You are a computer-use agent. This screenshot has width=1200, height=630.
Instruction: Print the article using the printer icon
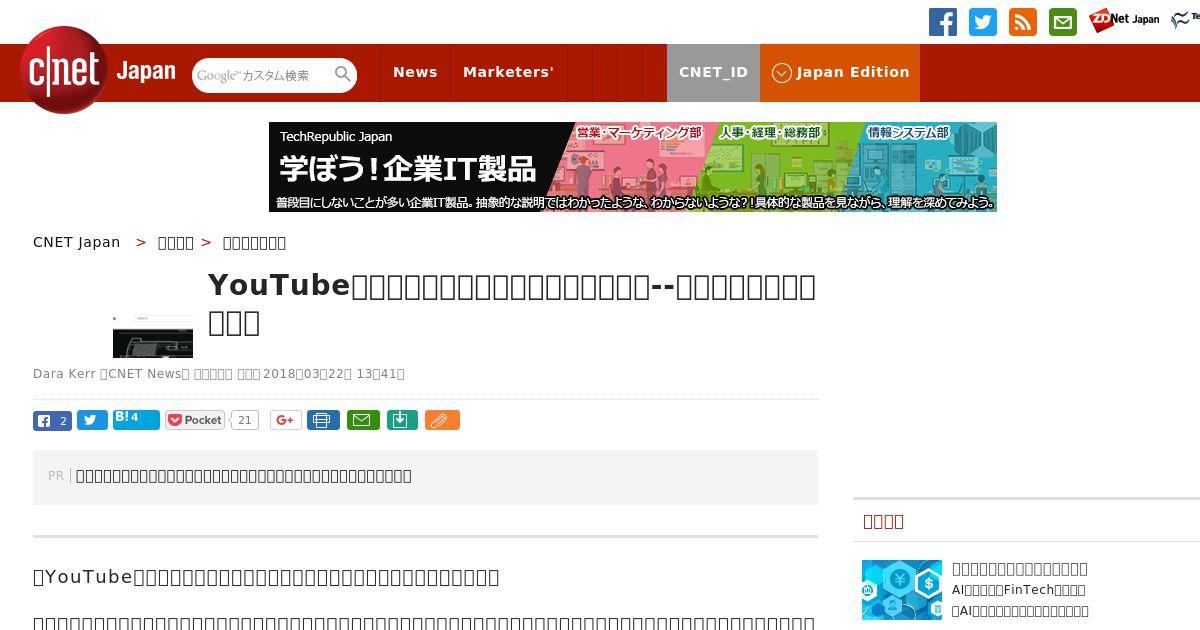point(323,420)
